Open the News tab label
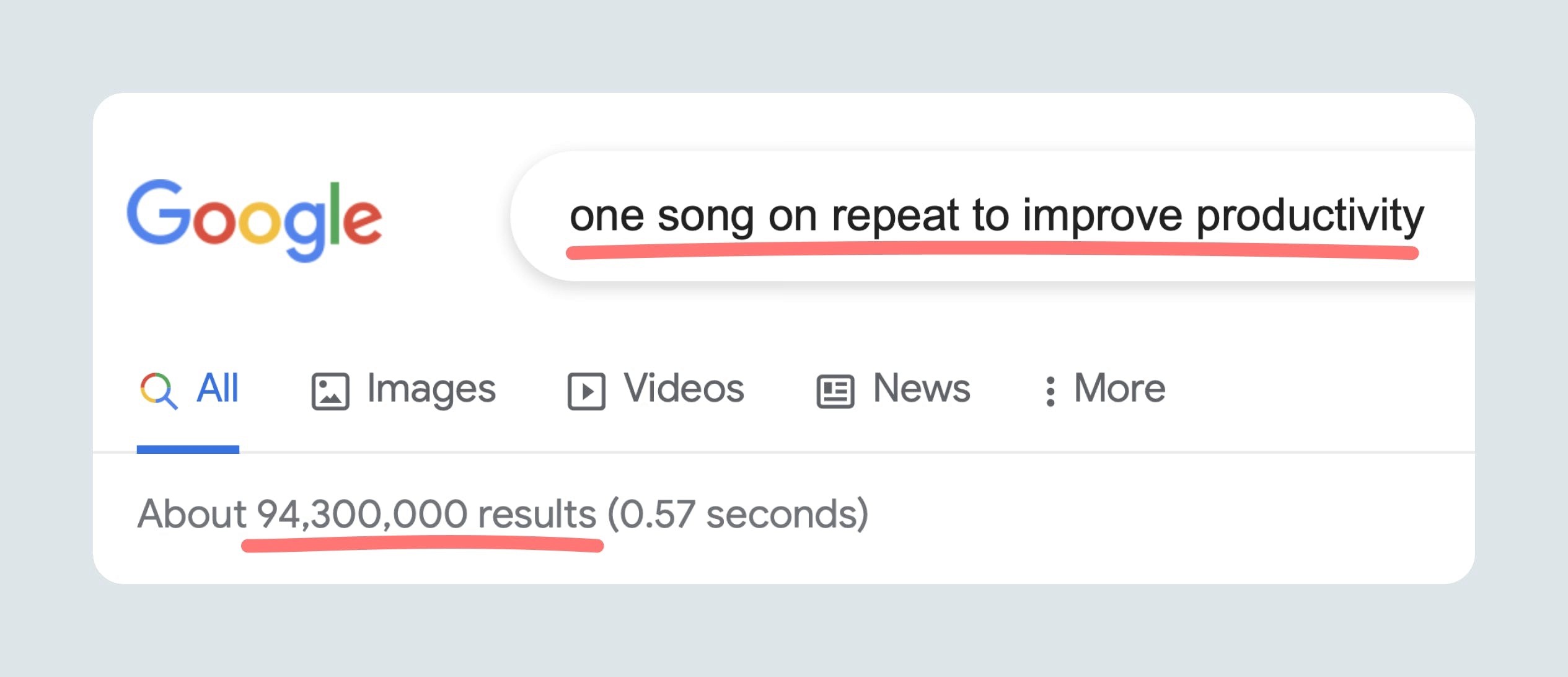1568x677 pixels. tap(921, 389)
